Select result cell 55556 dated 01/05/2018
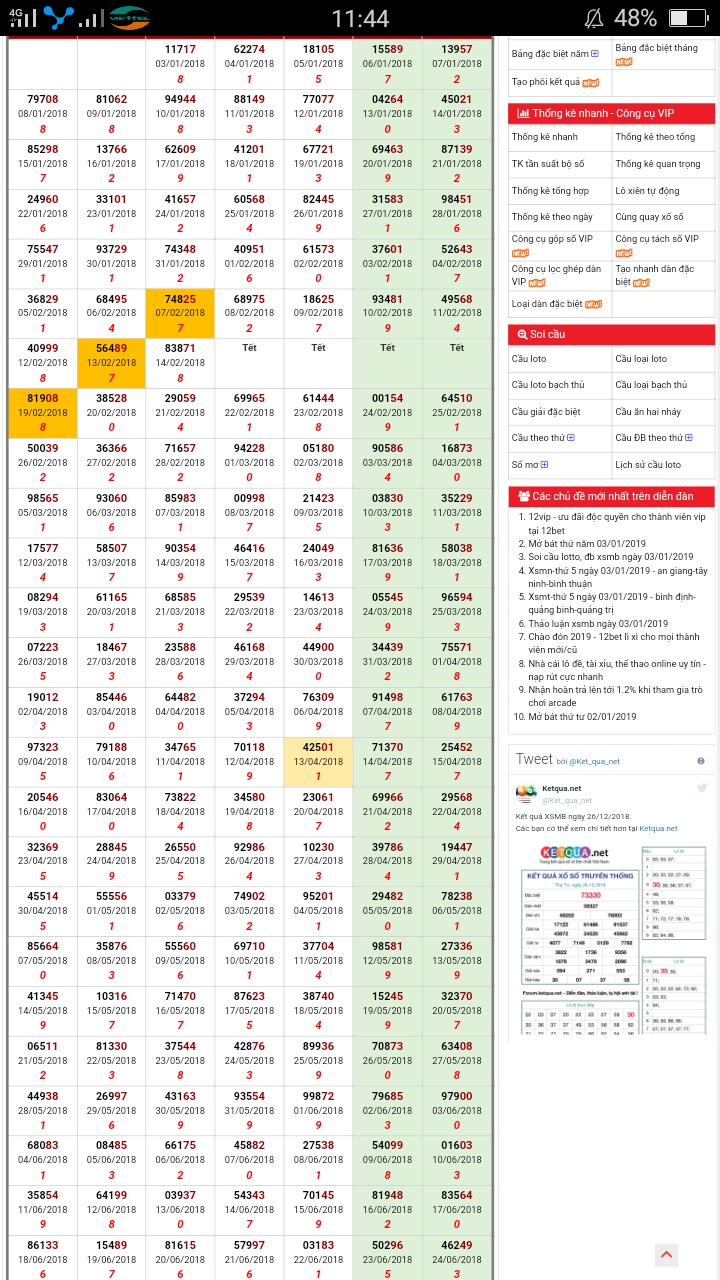The image size is (720, 1280). point(111,911)
